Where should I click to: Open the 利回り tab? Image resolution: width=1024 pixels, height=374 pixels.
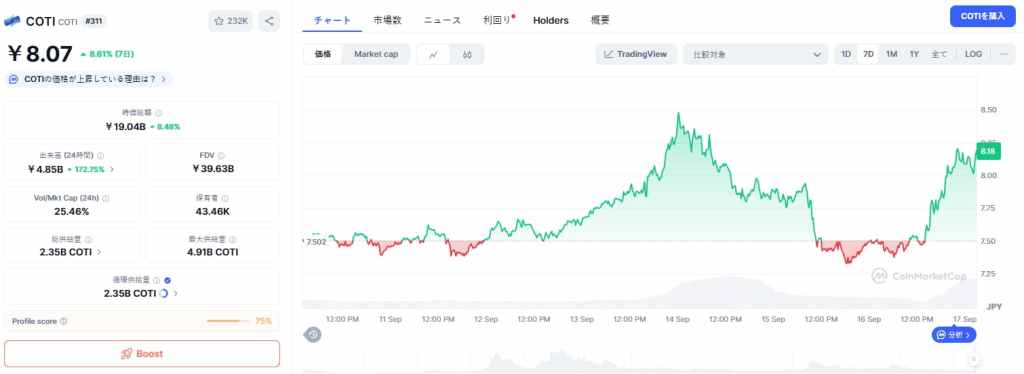pos(498,20)
